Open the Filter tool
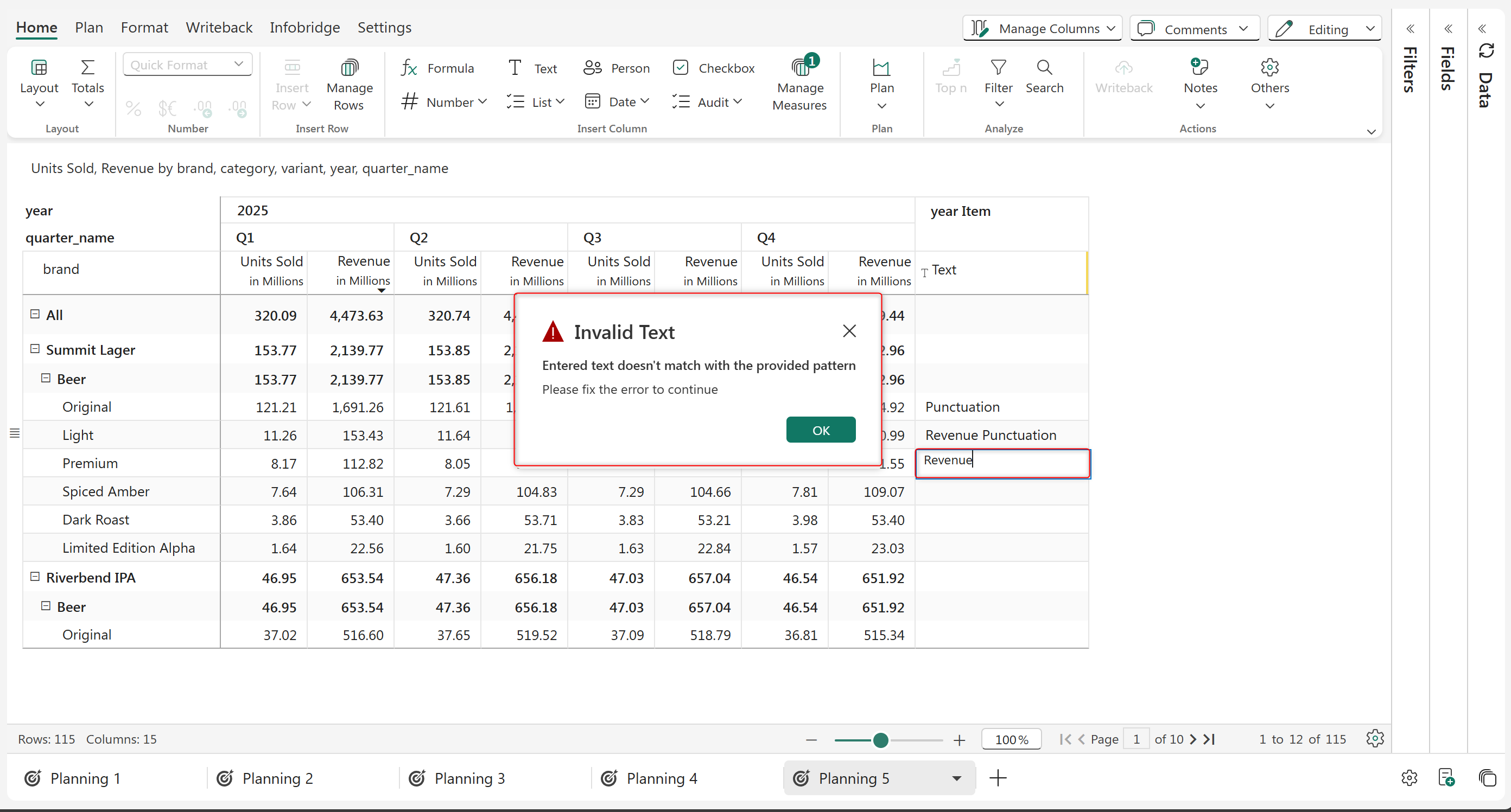Viewport: 1511px width, 812px height. pos(998,68)
